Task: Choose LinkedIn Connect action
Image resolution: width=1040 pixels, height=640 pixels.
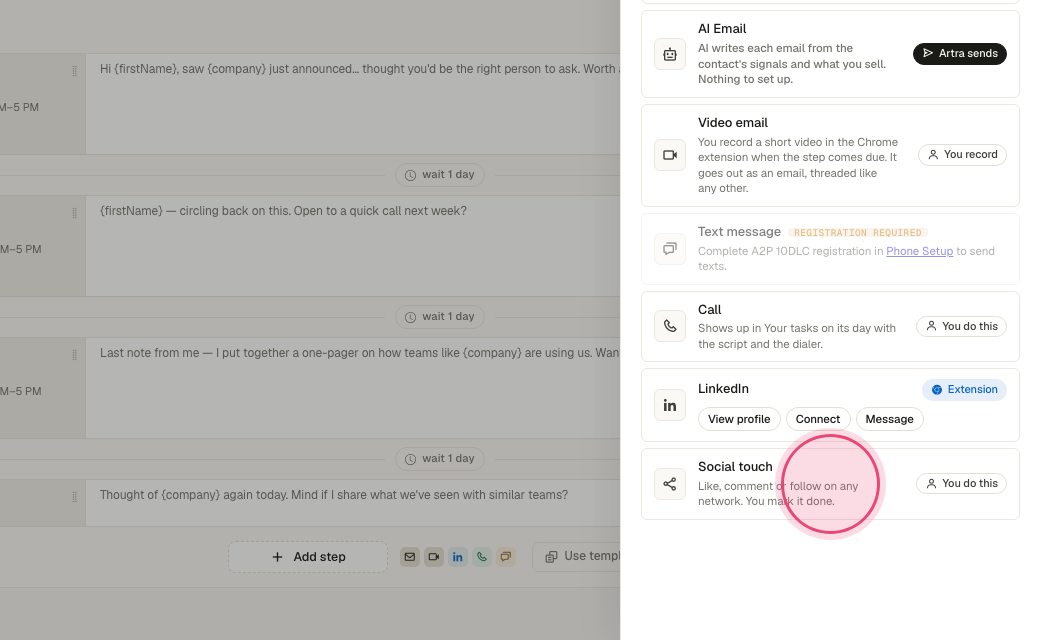Action: 818,419
